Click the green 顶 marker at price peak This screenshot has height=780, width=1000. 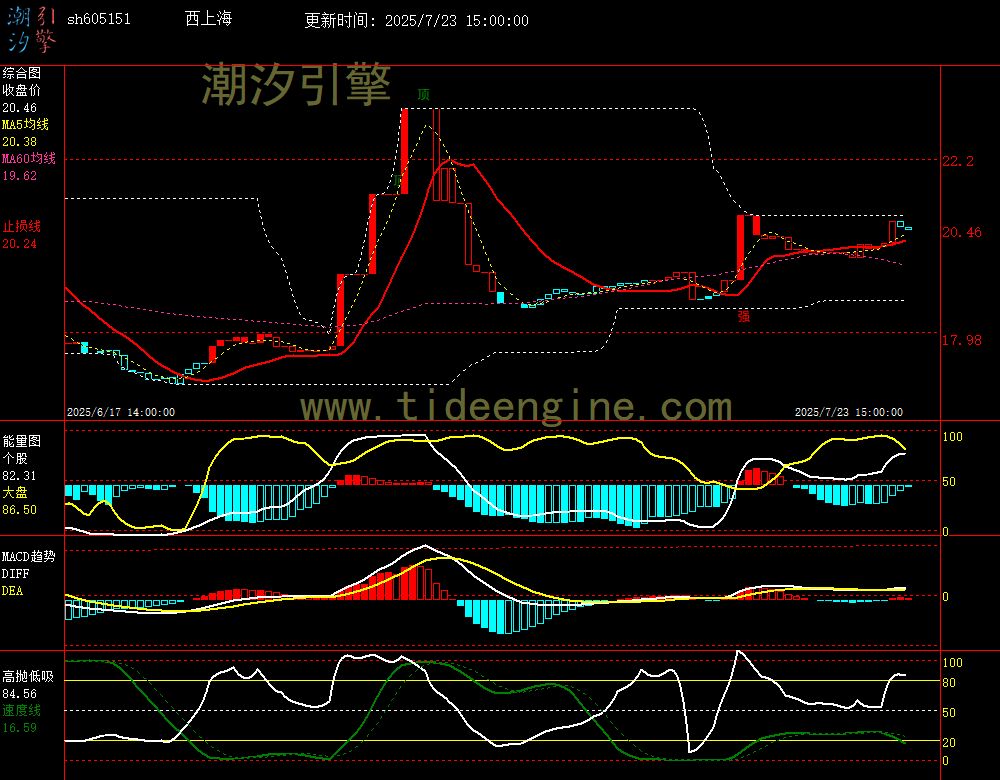coord(423,94)
